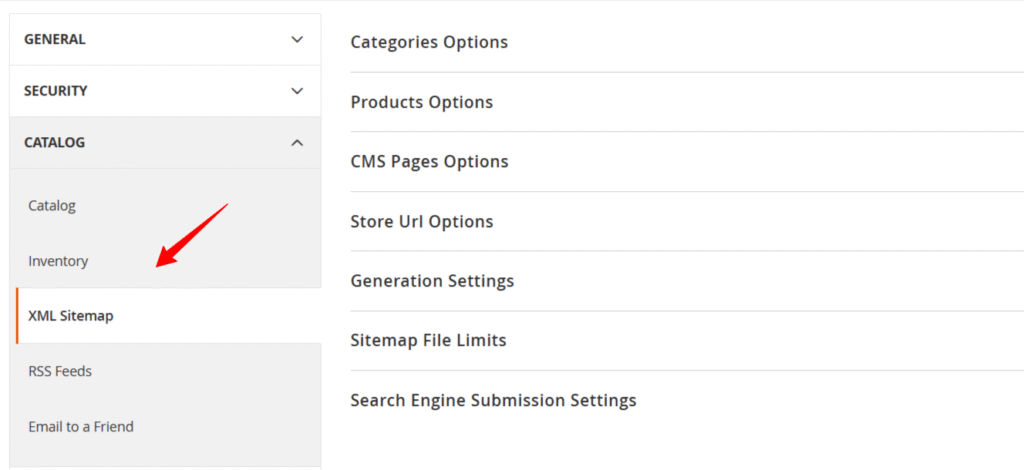Expand the General section chevron arrow

click(x=296, y=40)
